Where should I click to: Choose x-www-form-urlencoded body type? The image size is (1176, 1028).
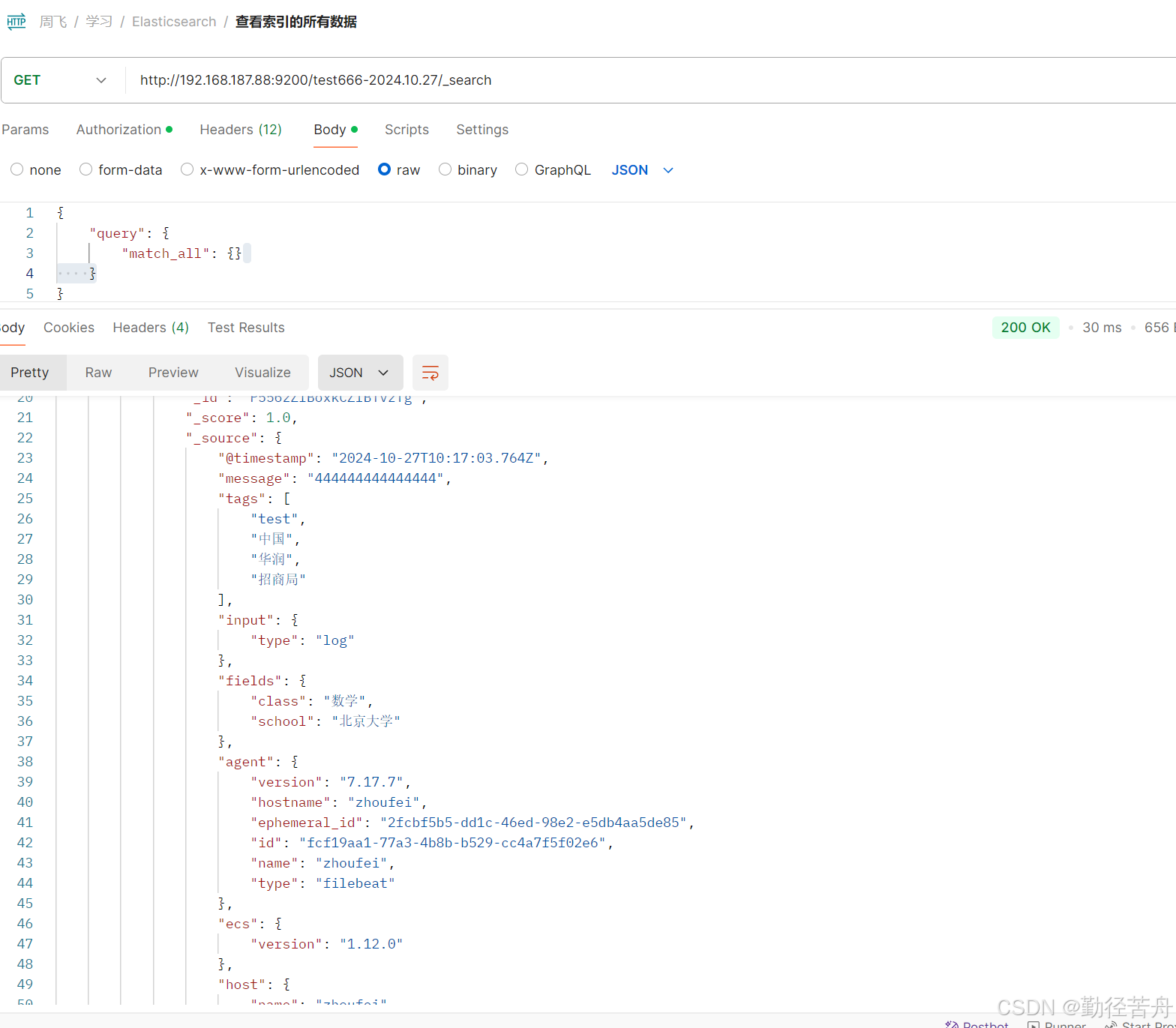270,170
